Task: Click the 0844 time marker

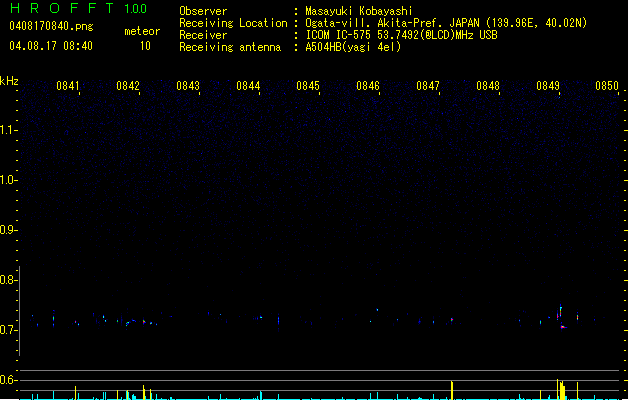Action: click(x=248, y=86)
